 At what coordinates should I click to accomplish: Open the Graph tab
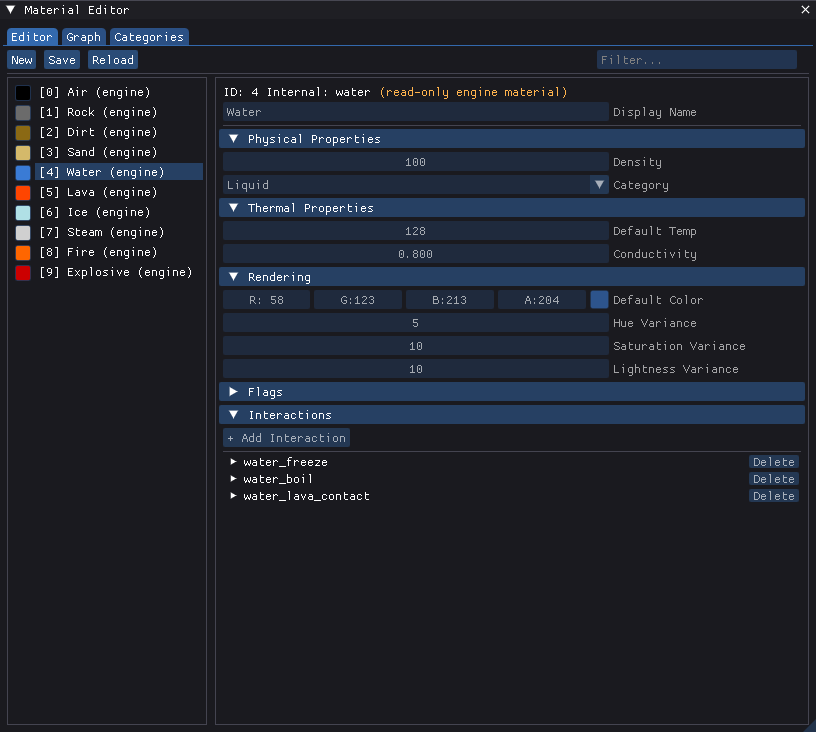pyautogui.click(x=83, y=37)
